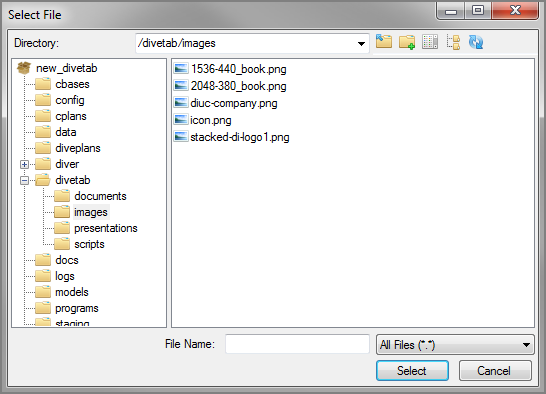Select the models label in tree

[x=72, y=292]
